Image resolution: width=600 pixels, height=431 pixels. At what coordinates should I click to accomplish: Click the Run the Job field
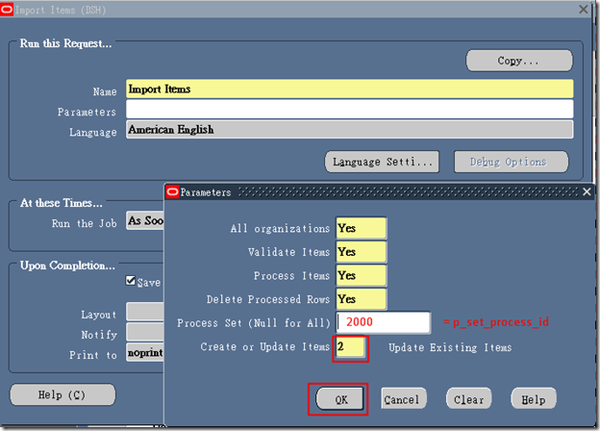pyautogui.click(x=145, y=221)
